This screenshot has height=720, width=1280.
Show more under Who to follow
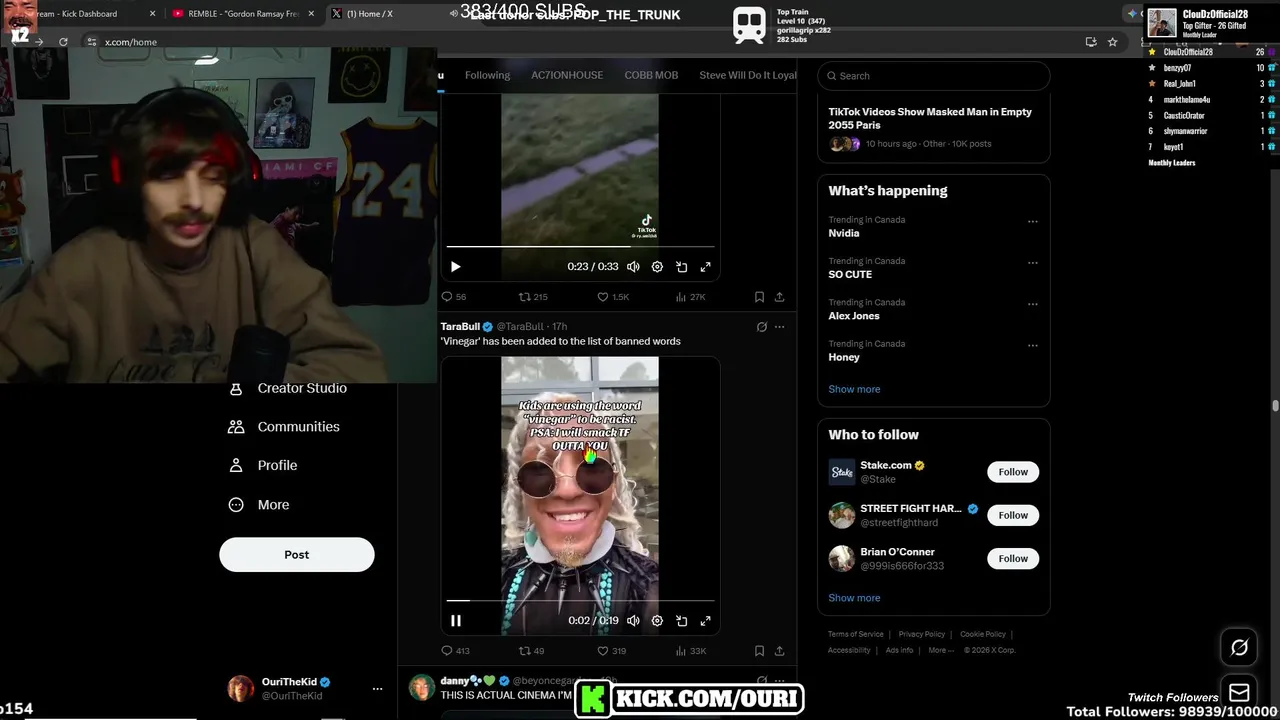854,598
